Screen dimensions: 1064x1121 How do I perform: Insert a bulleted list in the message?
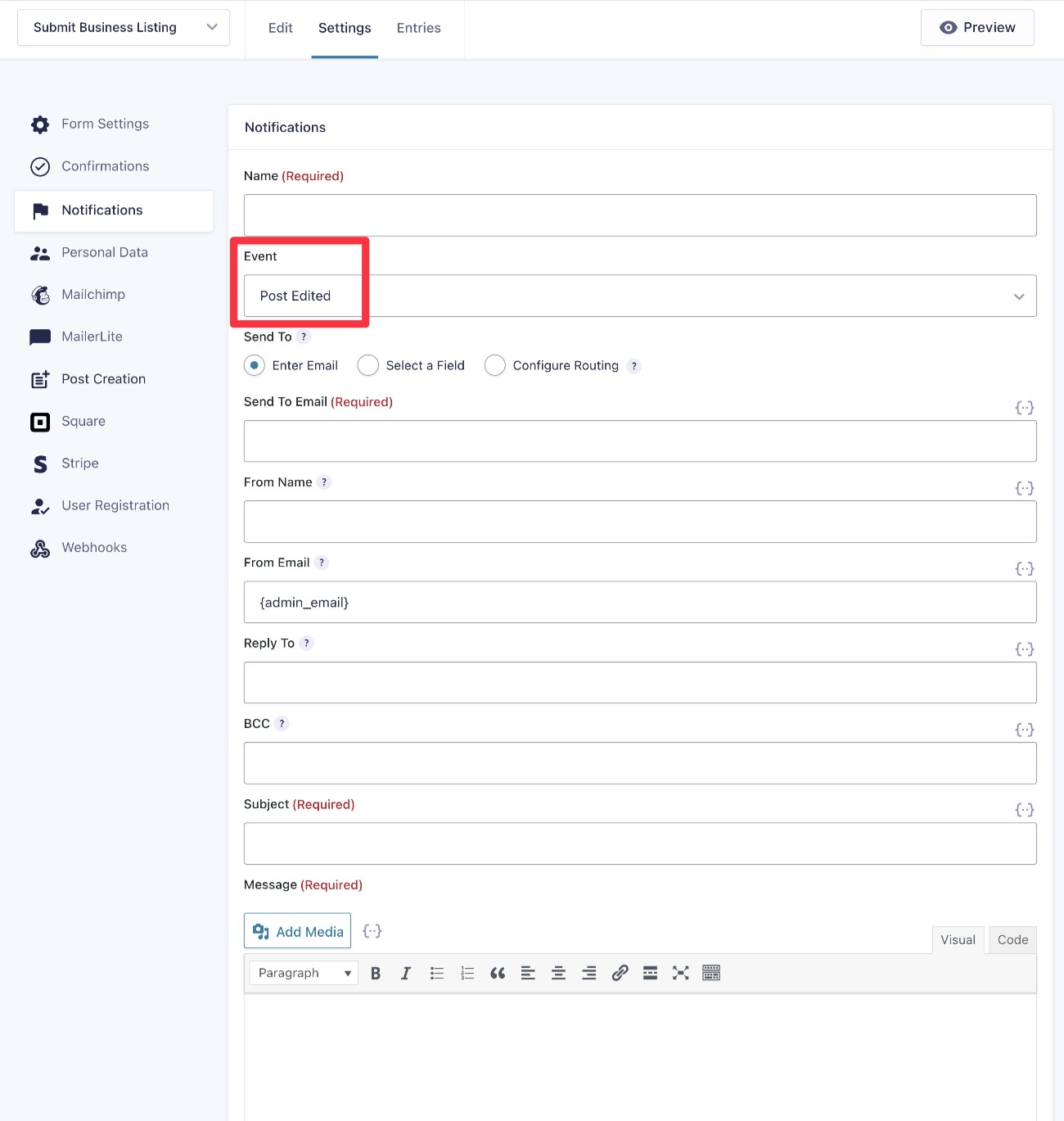click(x=436, y=973)
